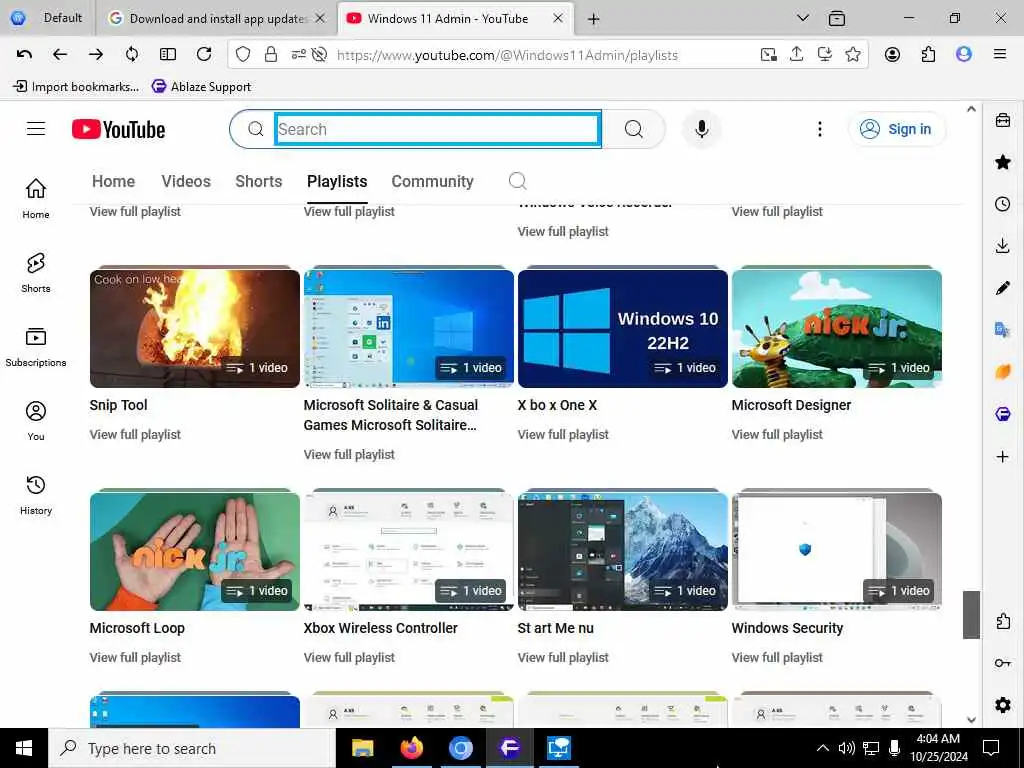Toggle the tracking protection shield icon
The image size is (1024, 768).
243,55
